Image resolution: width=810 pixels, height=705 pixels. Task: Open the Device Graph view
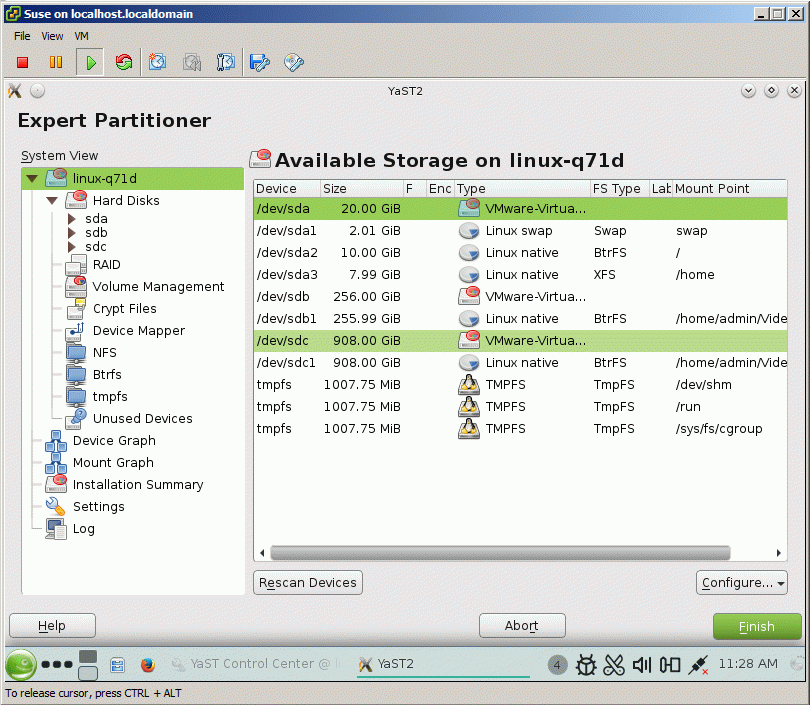coord(114,441)
